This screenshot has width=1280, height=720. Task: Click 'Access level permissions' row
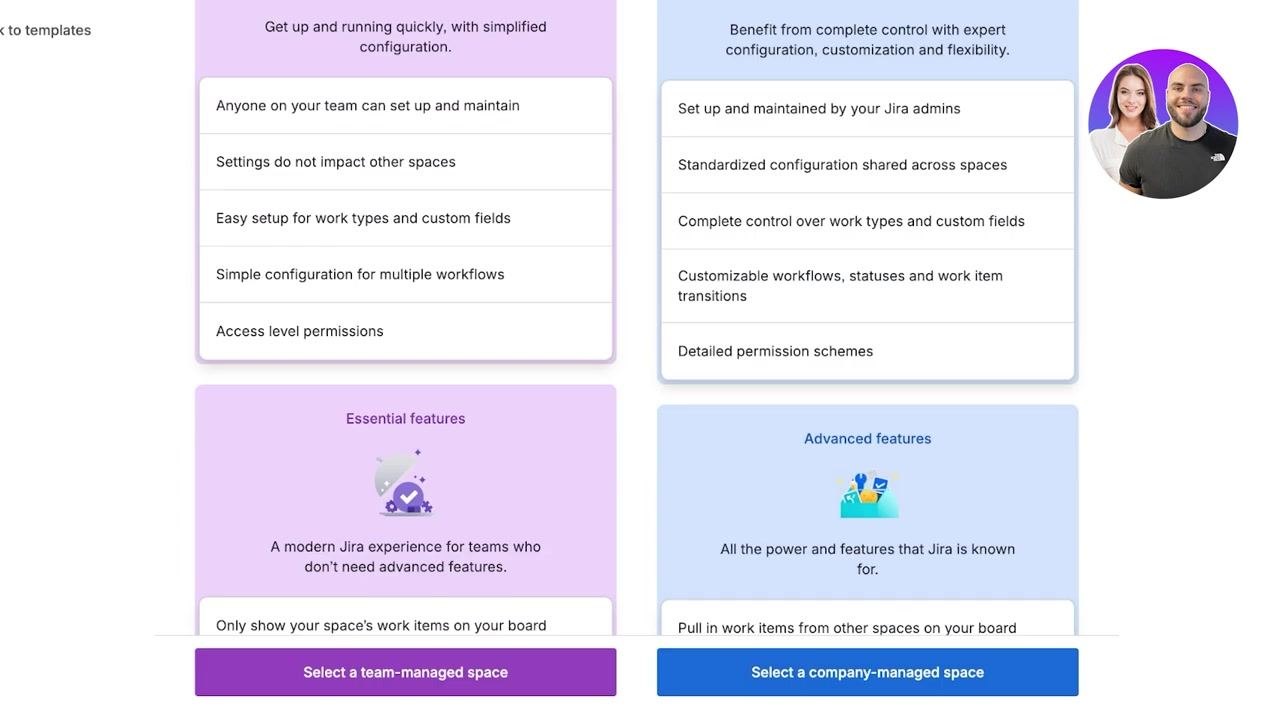click(405, 331)
